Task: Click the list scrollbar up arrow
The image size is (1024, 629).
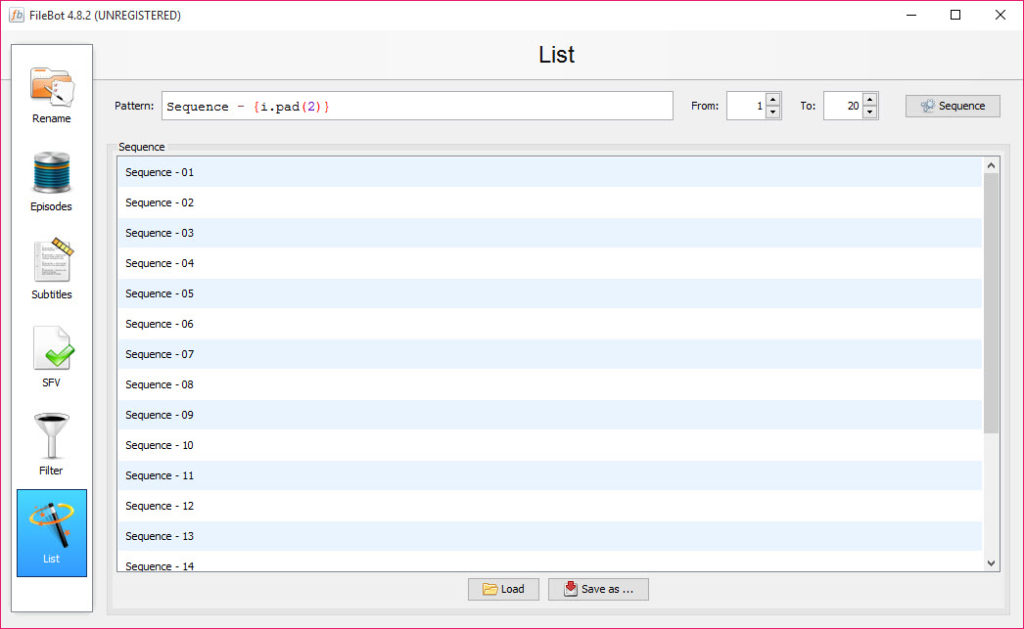Action: (991, 166)
